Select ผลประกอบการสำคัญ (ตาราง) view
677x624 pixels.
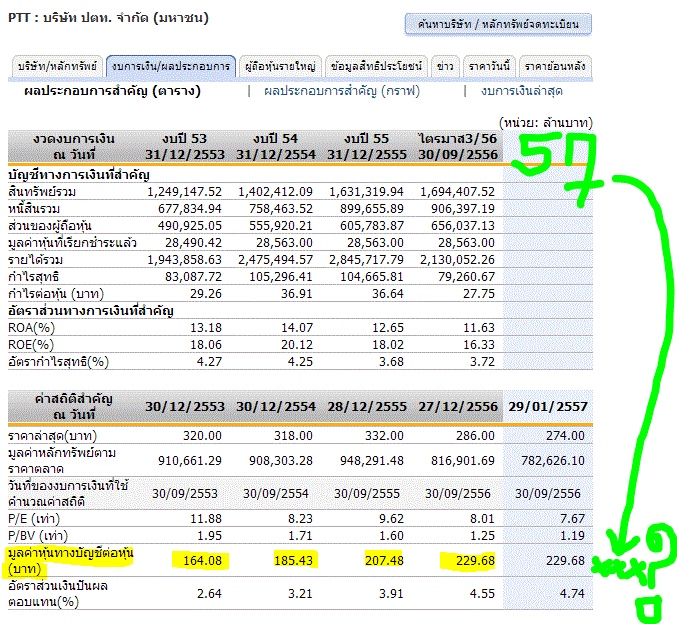(x=112, y=91)
